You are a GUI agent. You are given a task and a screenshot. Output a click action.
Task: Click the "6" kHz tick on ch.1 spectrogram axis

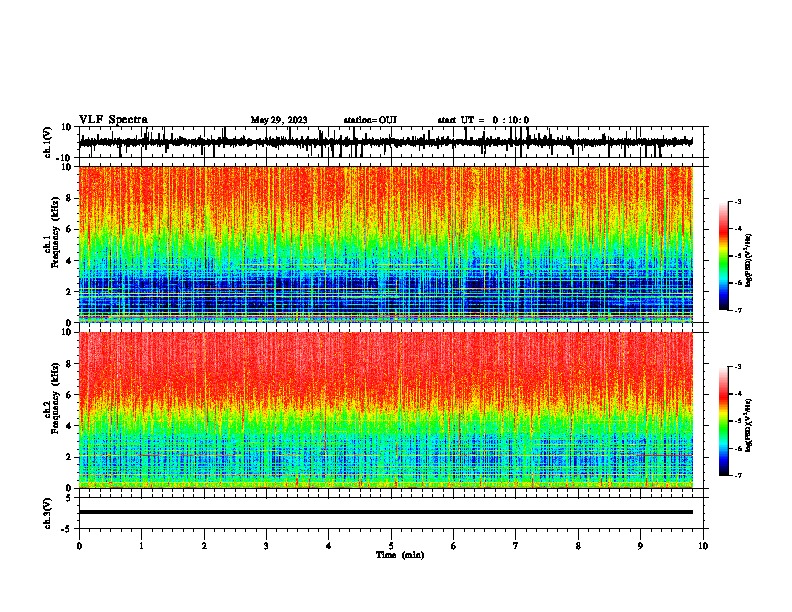[x=69, y=229]
